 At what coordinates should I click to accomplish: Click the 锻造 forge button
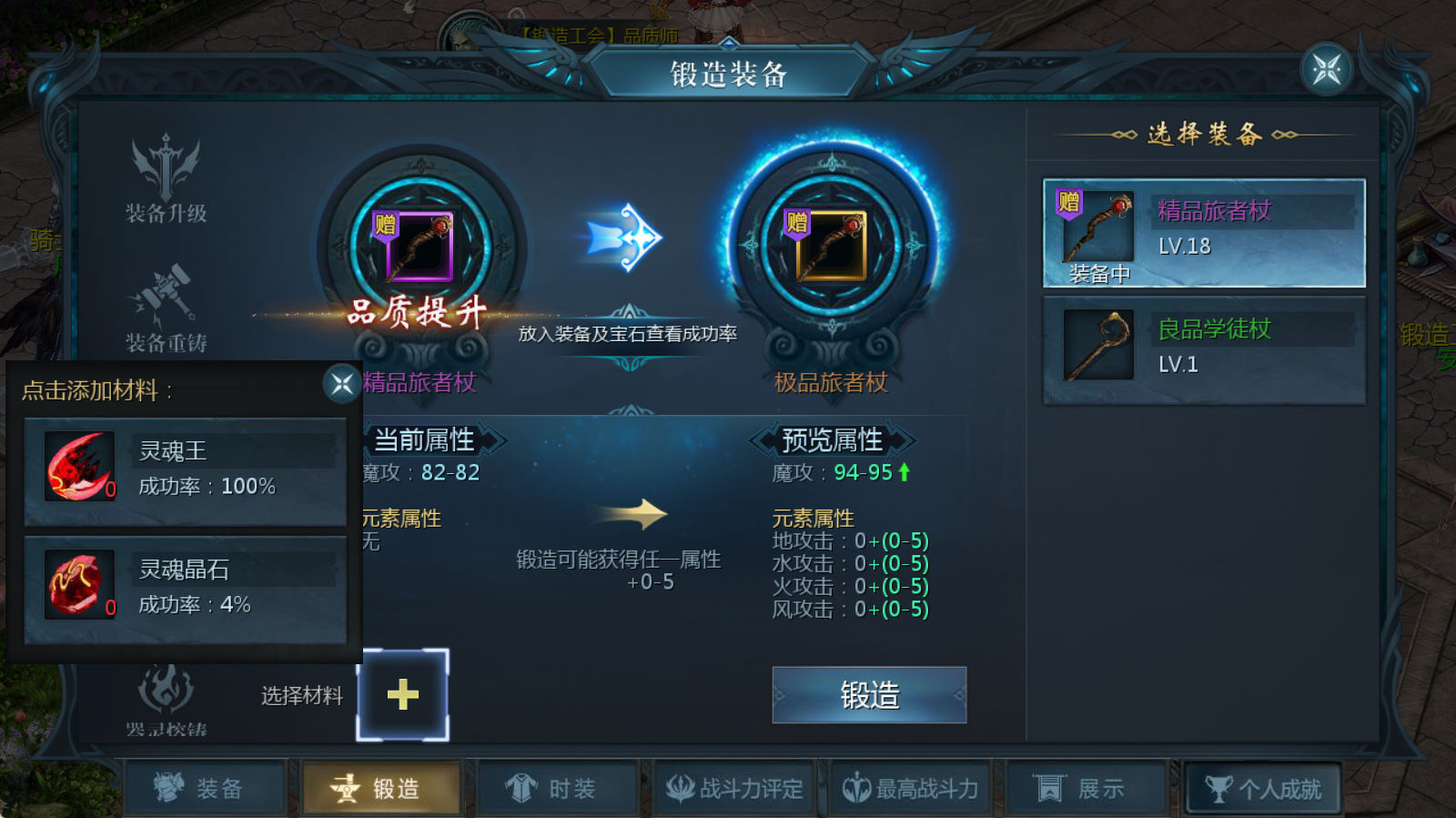pos(869,695)
